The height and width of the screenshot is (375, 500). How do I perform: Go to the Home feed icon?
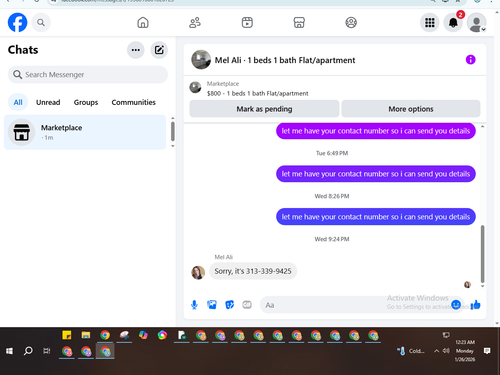143,23
